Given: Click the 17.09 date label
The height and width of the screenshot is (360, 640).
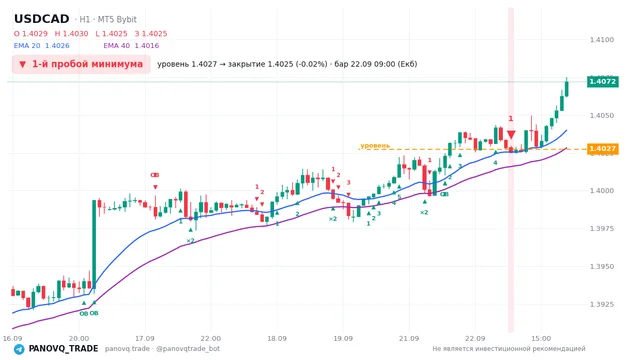Looking at the screenshot, I should (145, 338).
